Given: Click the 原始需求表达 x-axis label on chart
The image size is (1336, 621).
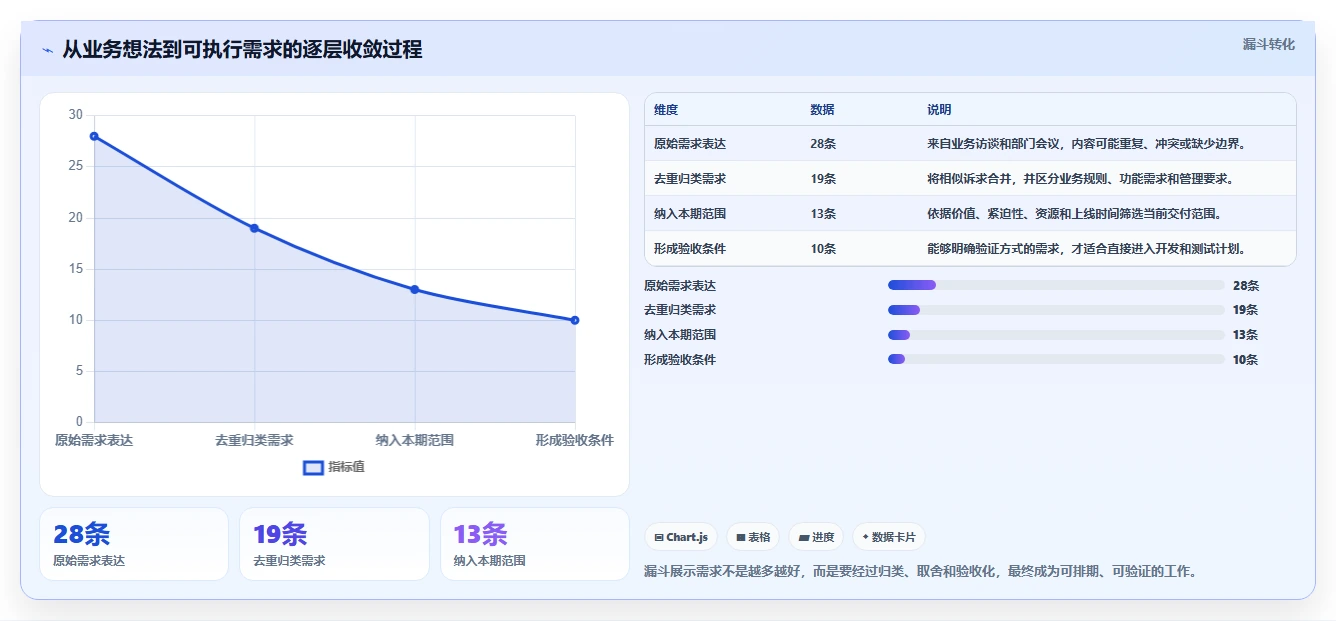Looking at the screenshot, I should click(x=94, y=440).
